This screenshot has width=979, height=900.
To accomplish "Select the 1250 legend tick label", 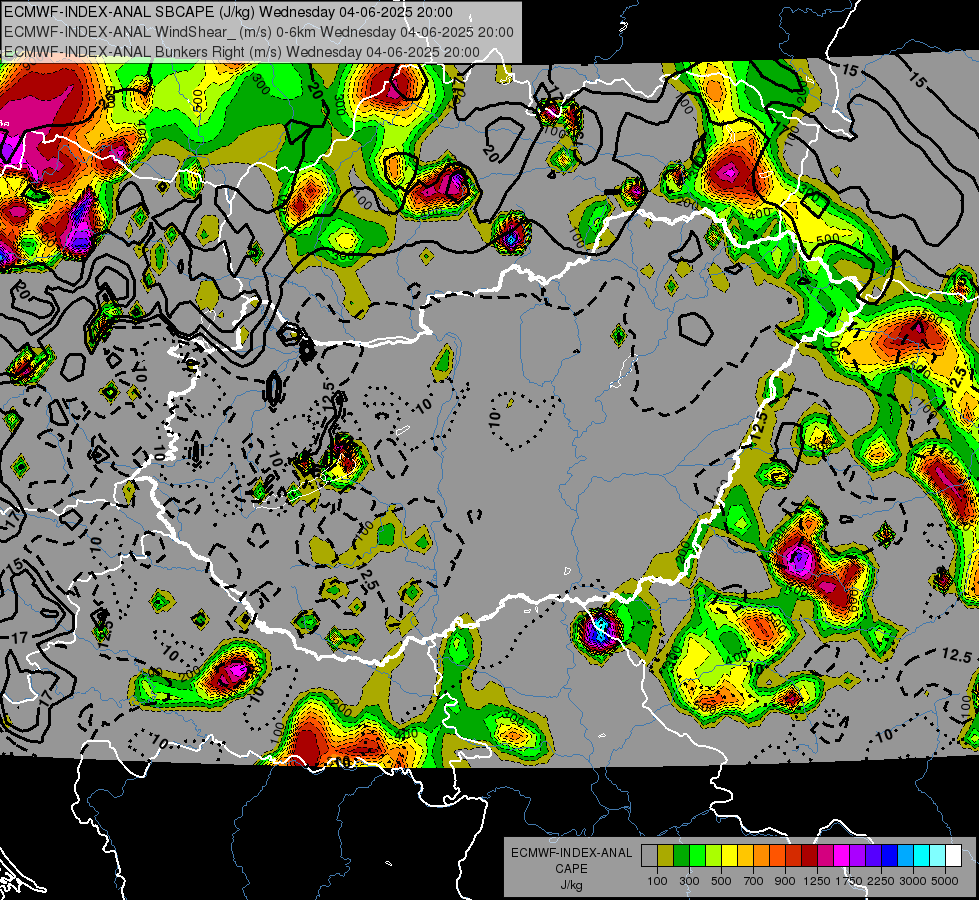I will 817,881.
